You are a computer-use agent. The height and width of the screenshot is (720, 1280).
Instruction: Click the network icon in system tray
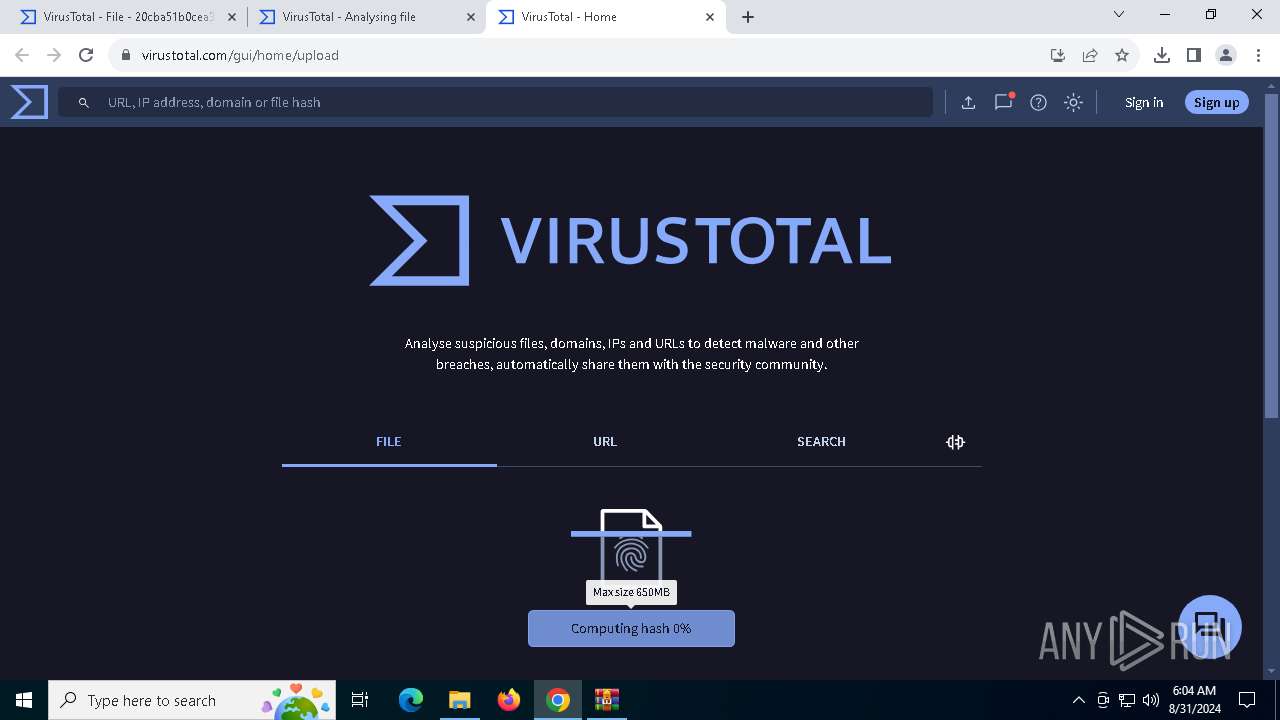[x=1127, y=700]
